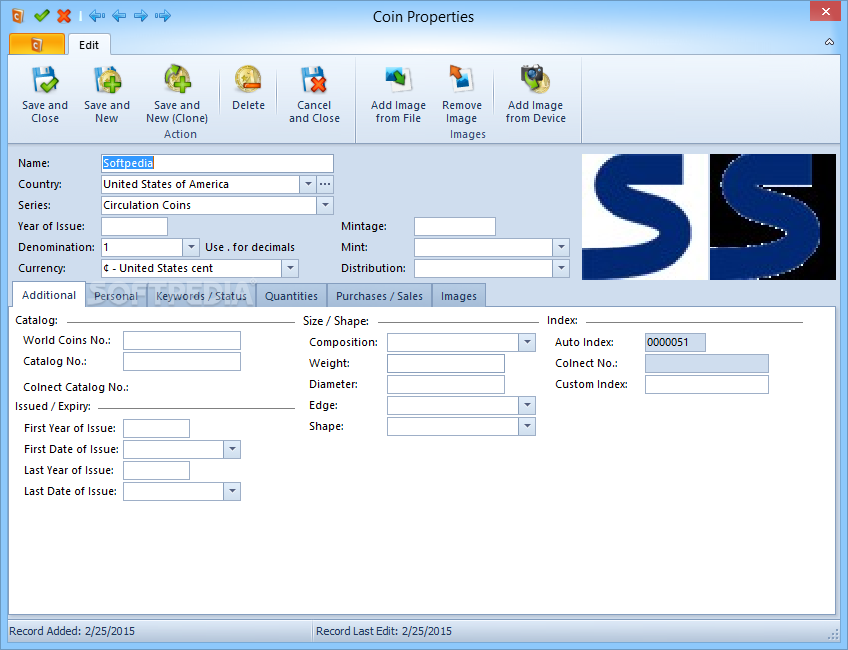Click the Remove Image icon
This screenshot has width=848, height=650.
click(461, 80)
